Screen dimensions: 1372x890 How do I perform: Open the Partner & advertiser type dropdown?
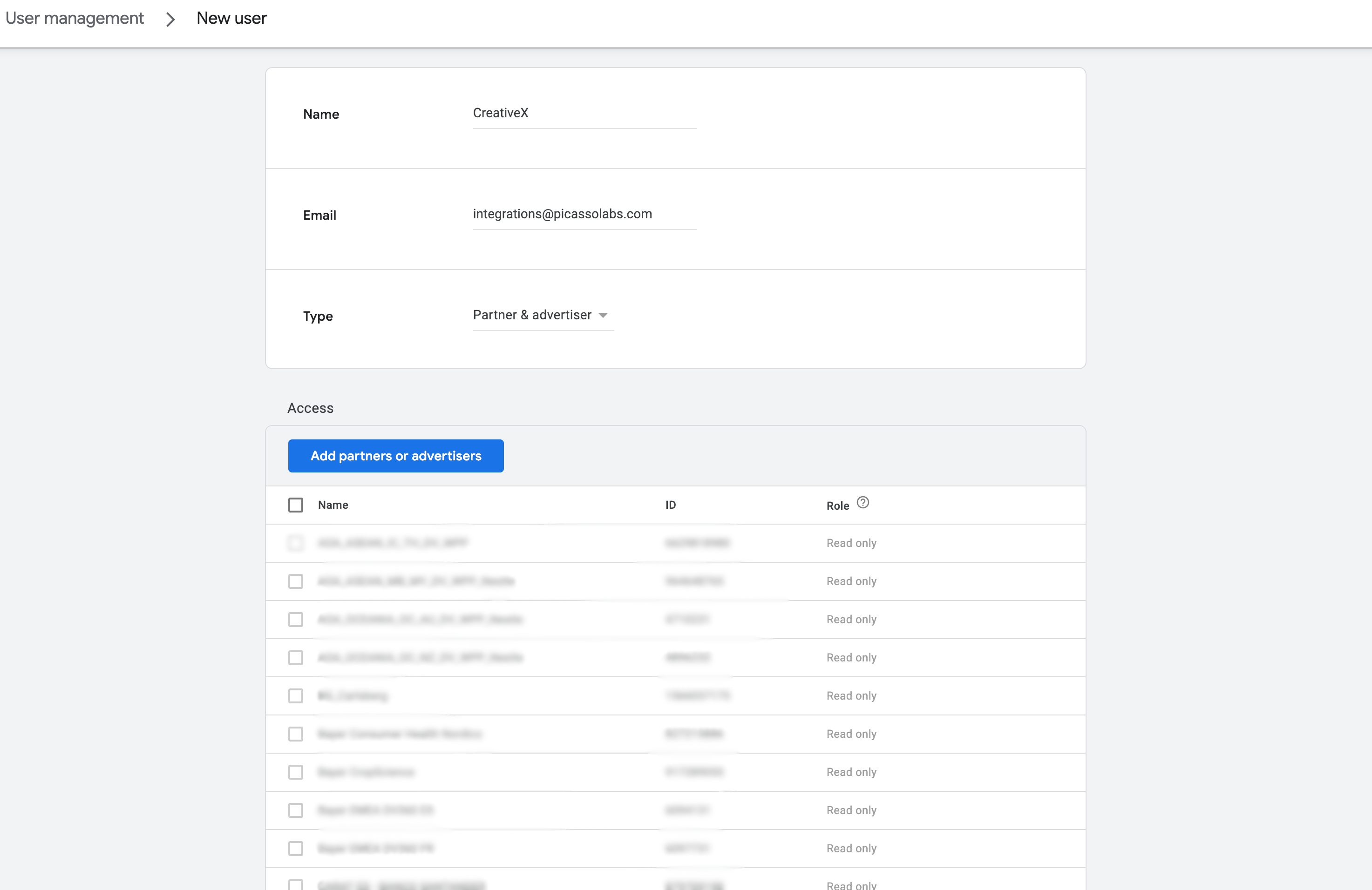coord(543,315)
